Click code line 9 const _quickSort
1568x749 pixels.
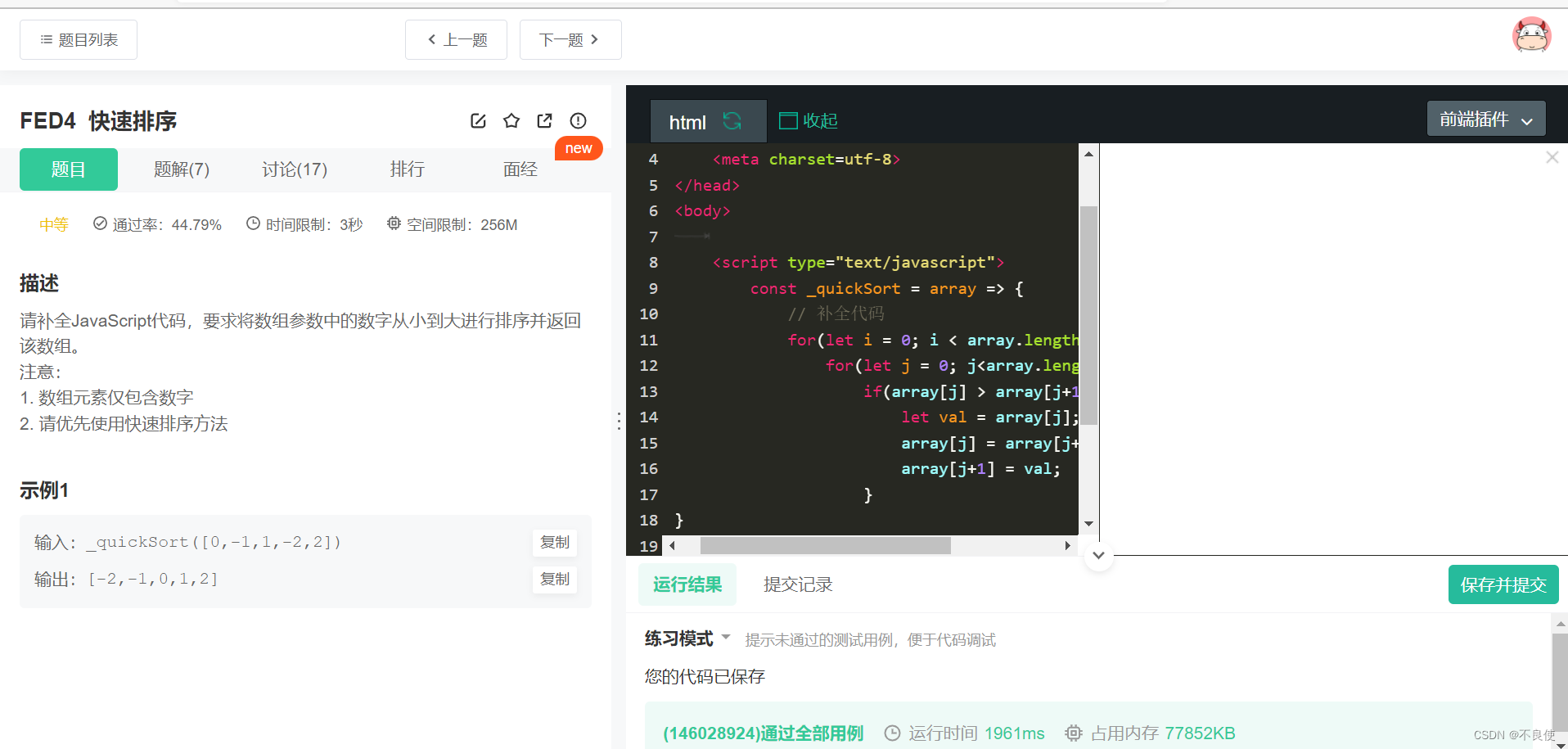pyautogui.click(x=887, y=289)
